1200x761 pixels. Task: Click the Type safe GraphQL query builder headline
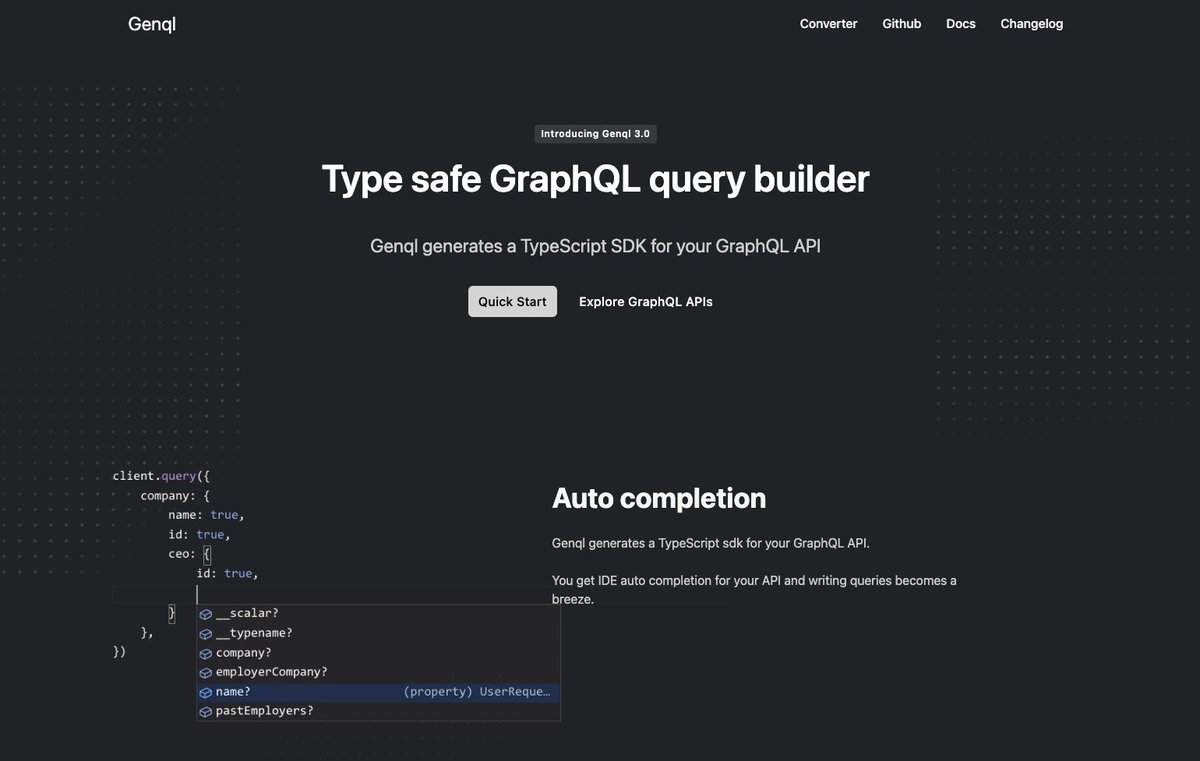pyautogui.click(x=595, y=180)
